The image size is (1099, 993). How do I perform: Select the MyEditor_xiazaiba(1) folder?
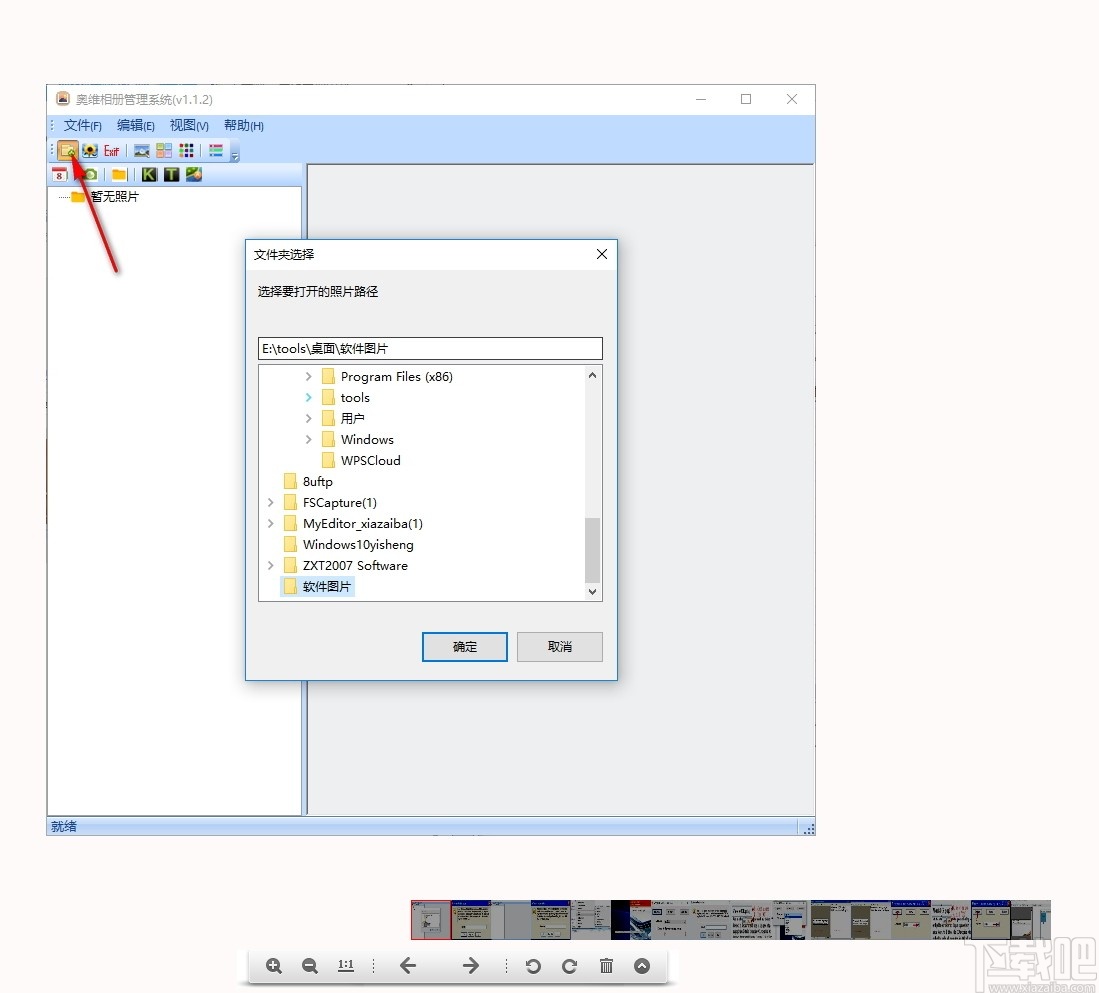363,523
